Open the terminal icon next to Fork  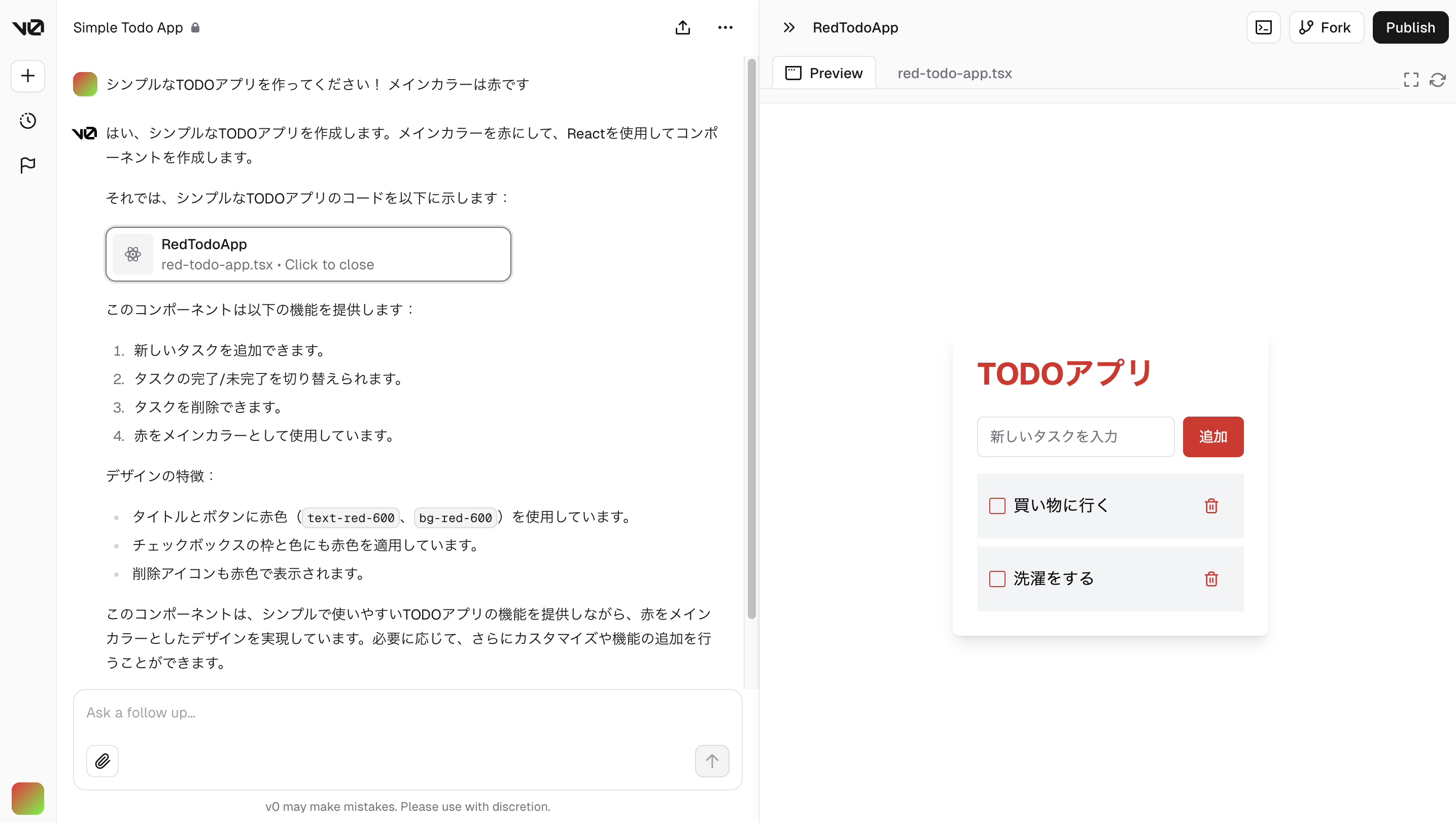click(1263, 27)
